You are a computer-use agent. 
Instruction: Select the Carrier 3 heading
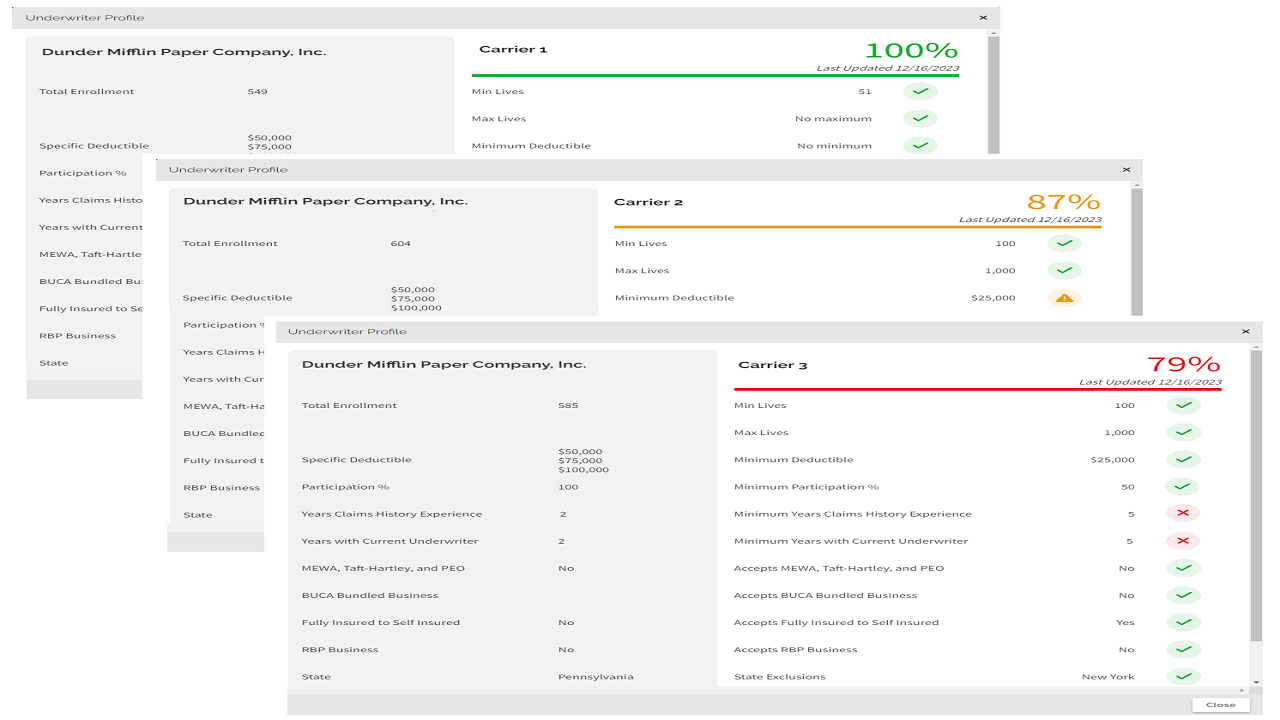coord(772,365)
